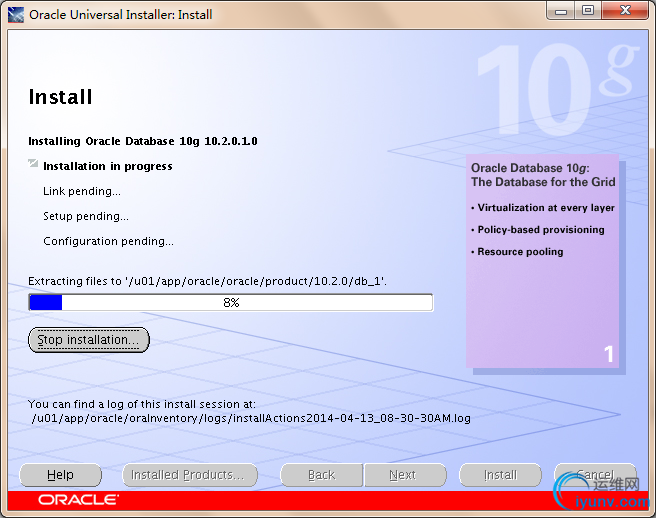Click the installActions log file path

click(251, 418)
